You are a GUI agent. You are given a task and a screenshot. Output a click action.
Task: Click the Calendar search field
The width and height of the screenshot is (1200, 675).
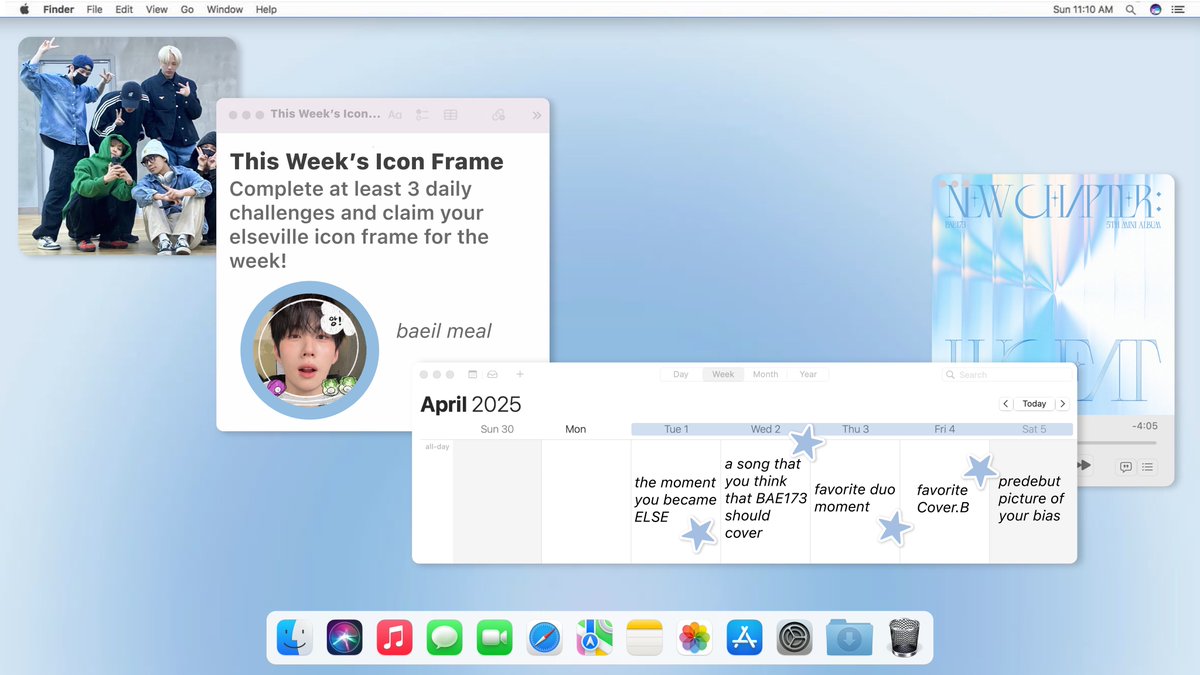click(x=1006, y=374)
